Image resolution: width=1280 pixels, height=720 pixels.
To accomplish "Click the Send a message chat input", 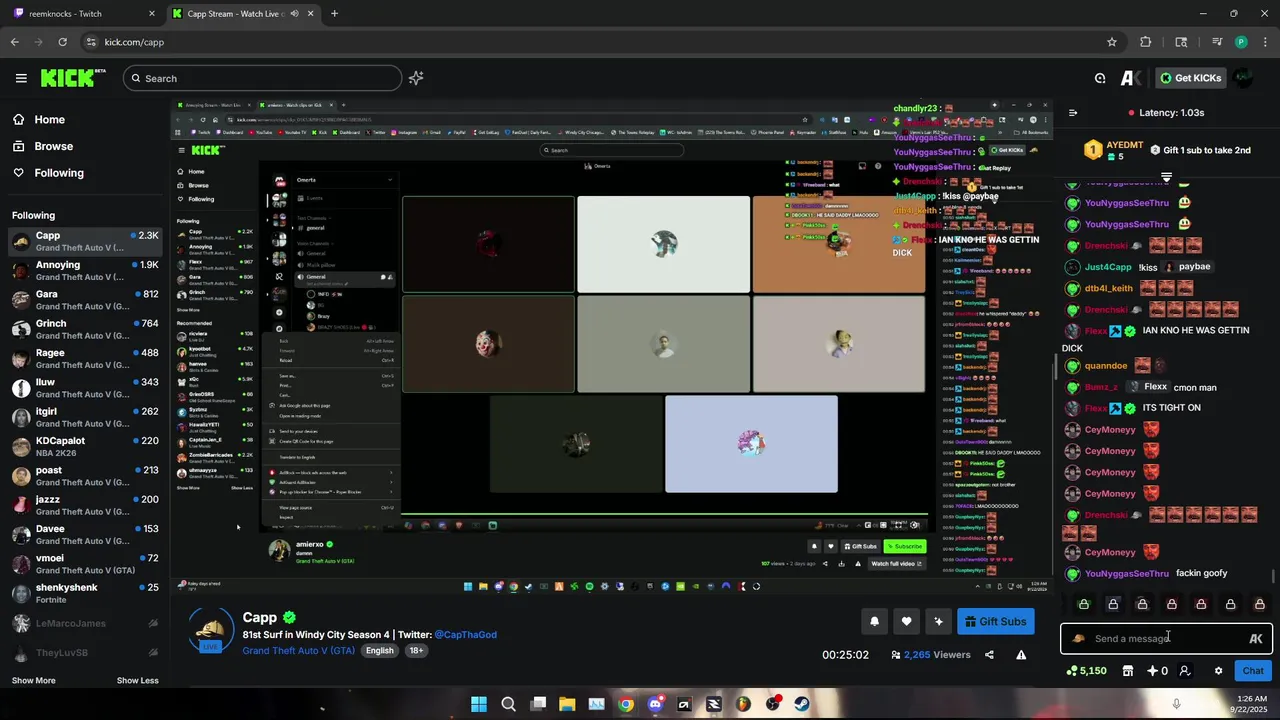I will [1166, 639].
